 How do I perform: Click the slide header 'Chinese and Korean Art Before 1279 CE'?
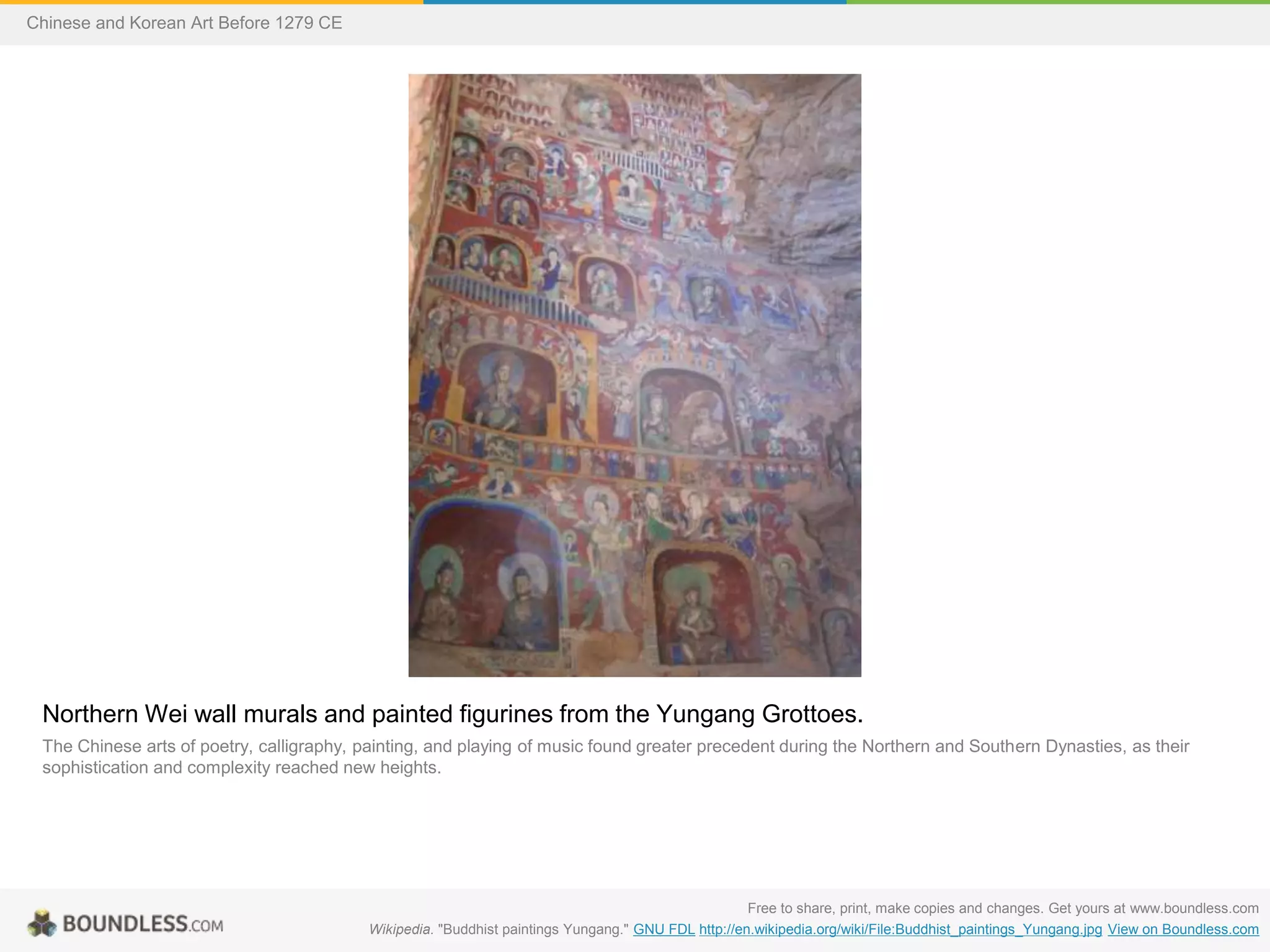[184, 23]
